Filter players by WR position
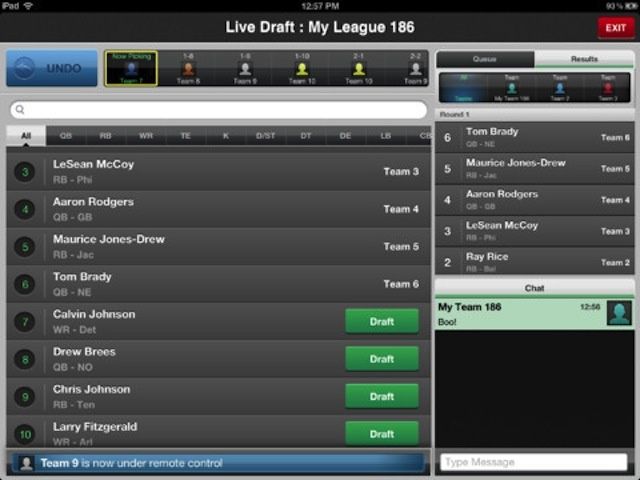This screenshot has width=640, height=480. pyautogui.click(x=146, y=135)
